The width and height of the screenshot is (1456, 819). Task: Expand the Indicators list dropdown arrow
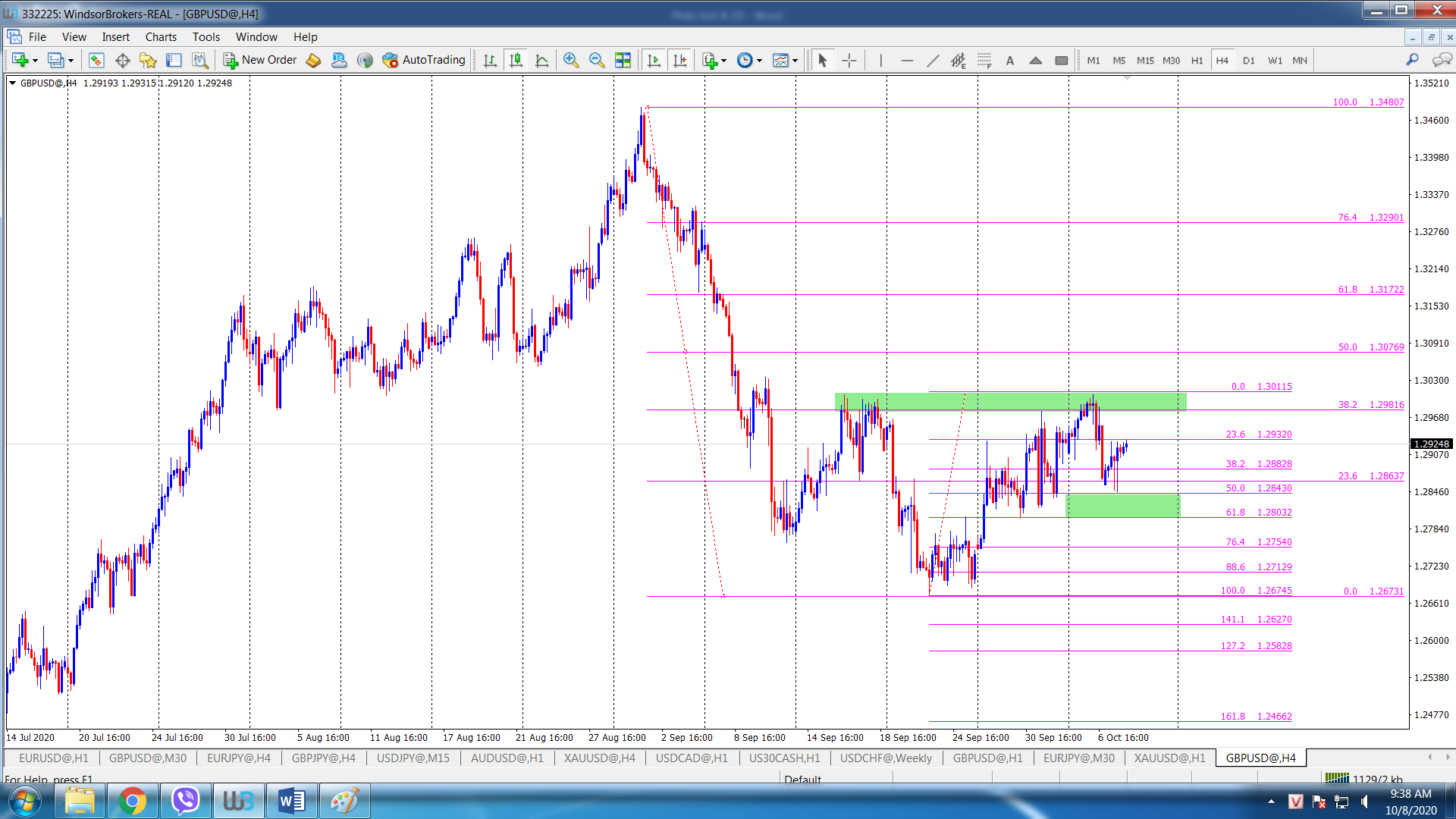724,61
